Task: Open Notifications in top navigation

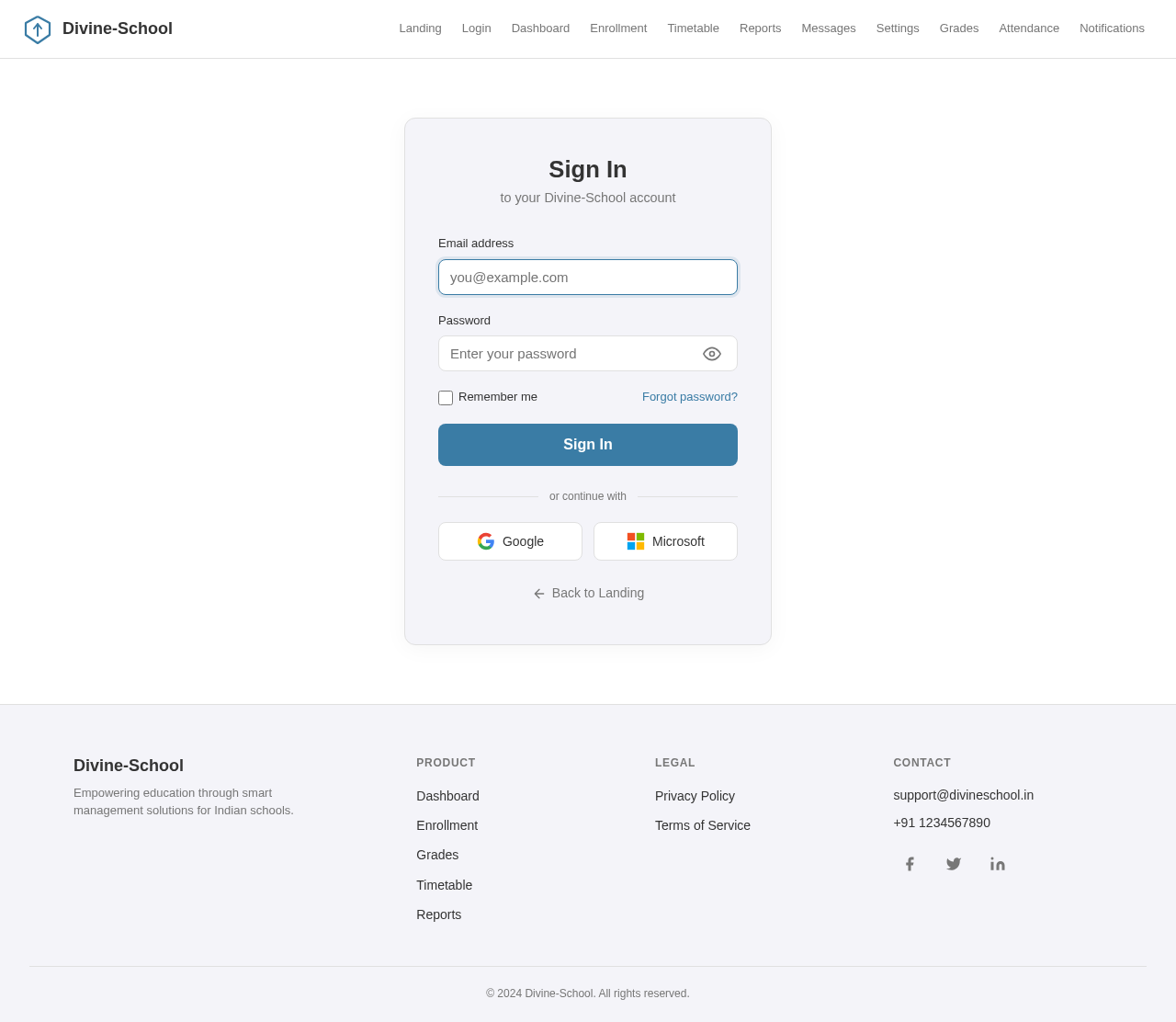Action: 1112,28
